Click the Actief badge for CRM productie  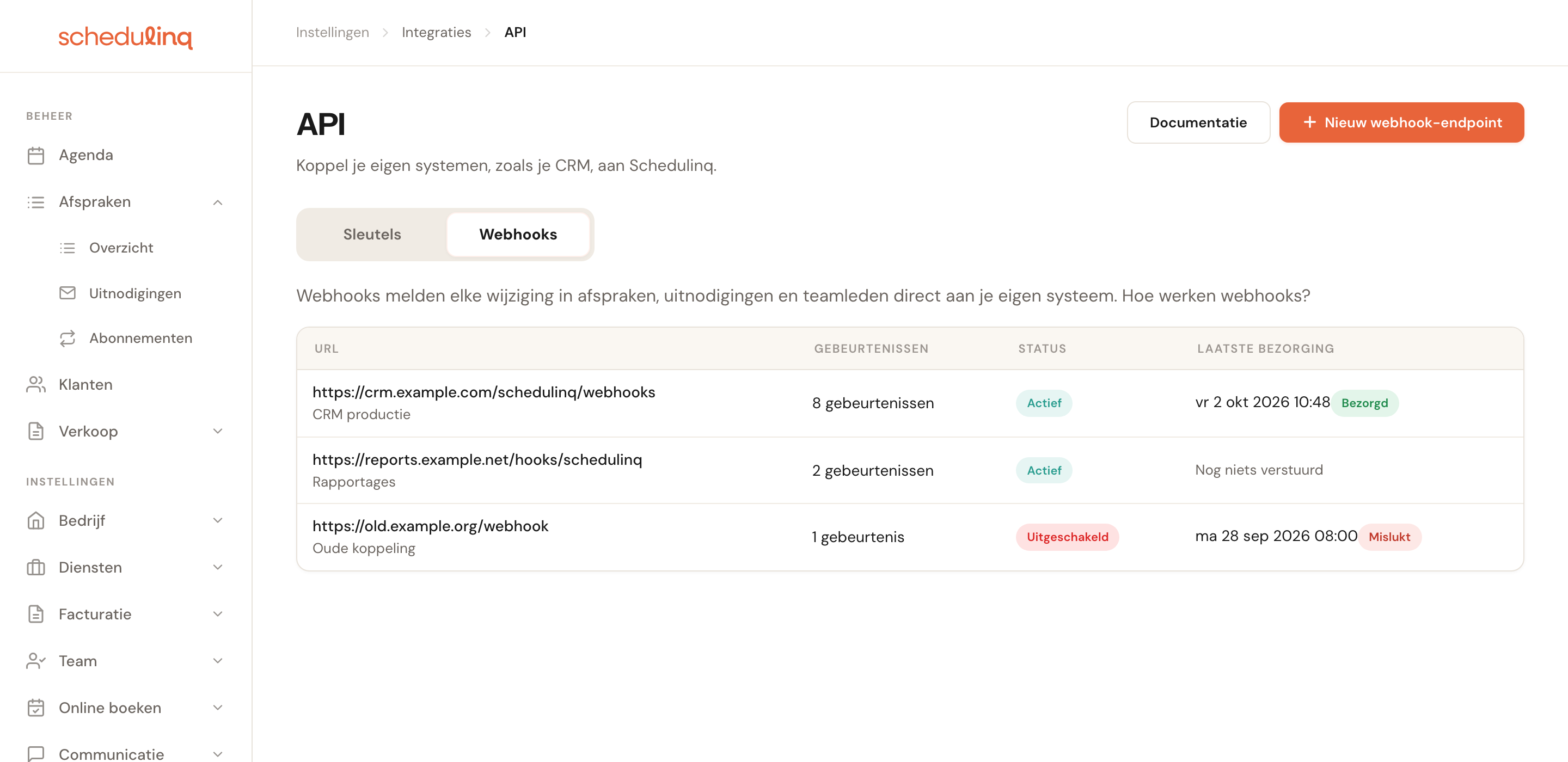(x=1043, y=403)
